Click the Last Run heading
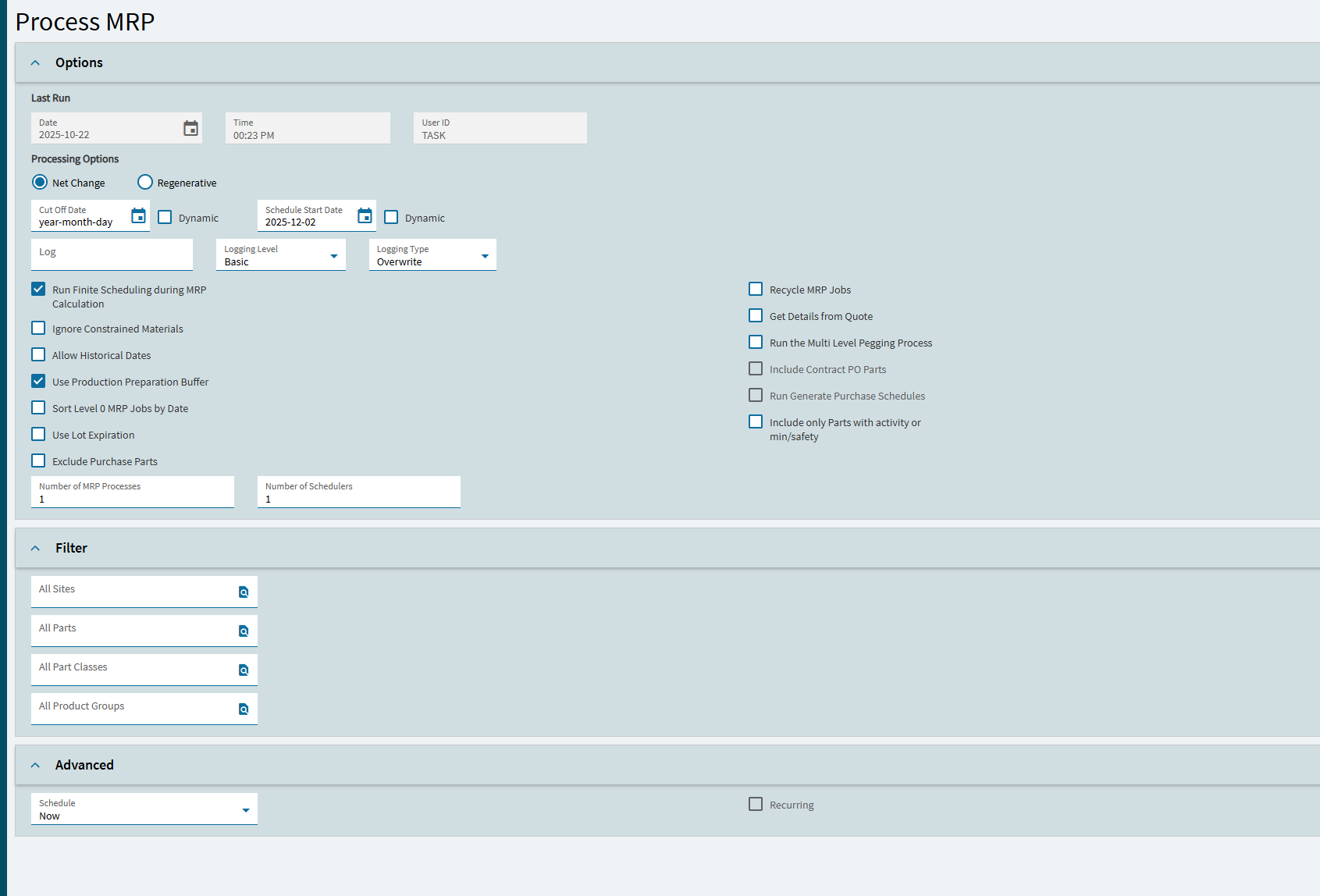The image size is (1320, 896). coord(51,98)
